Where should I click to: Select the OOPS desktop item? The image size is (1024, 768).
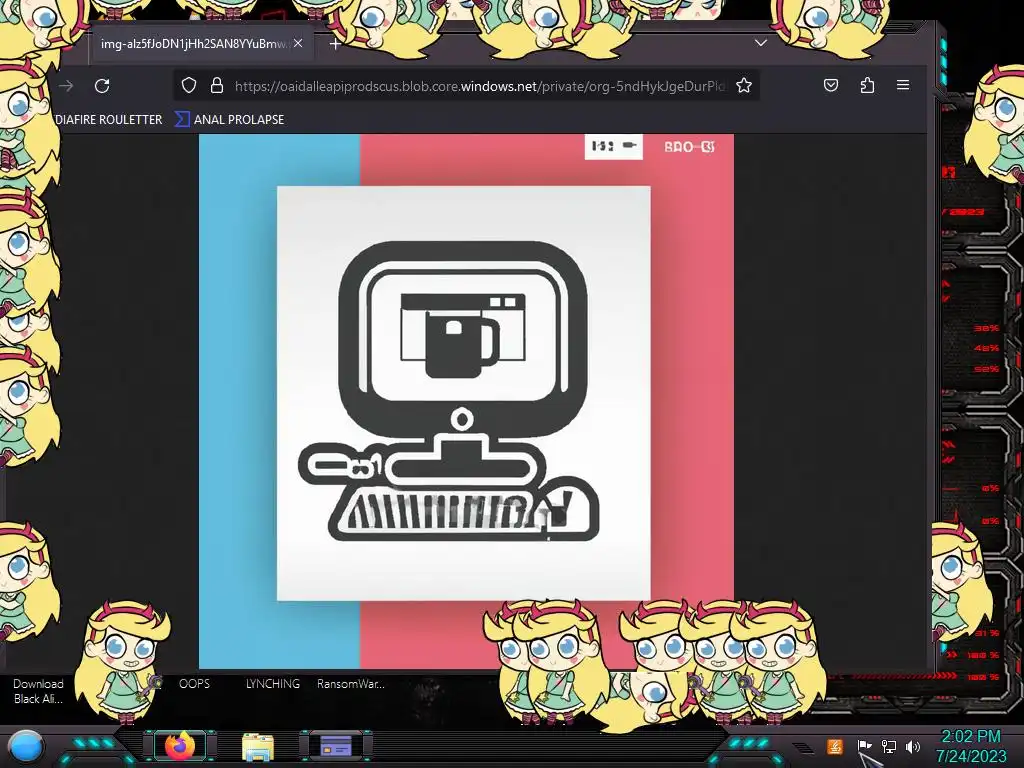pos(195,684)
